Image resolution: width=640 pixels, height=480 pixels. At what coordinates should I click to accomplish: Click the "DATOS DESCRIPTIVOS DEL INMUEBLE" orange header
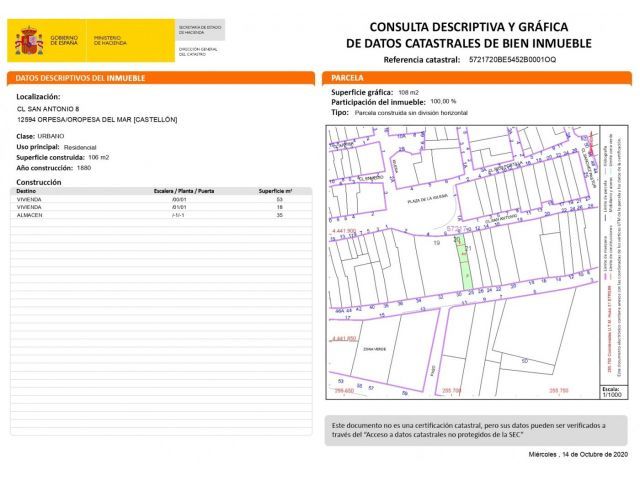pyautogui.click(x=161, y=78)
